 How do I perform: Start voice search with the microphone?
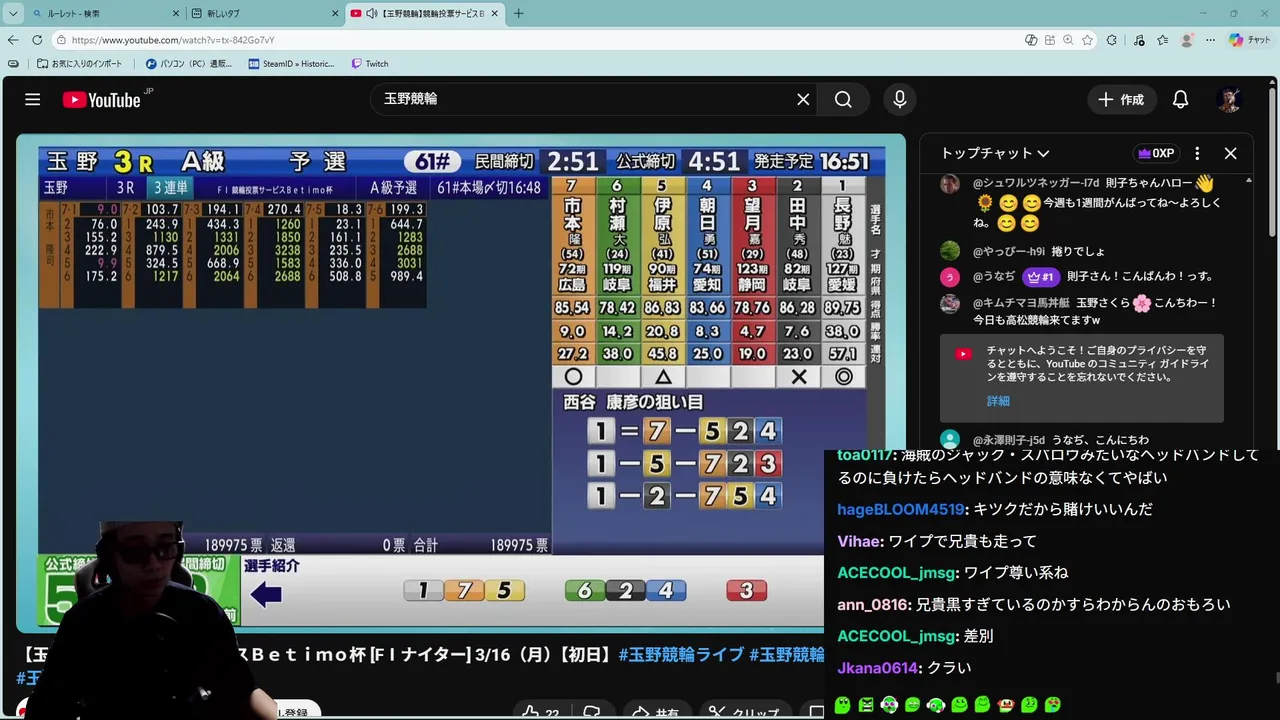tap(899, 99)
